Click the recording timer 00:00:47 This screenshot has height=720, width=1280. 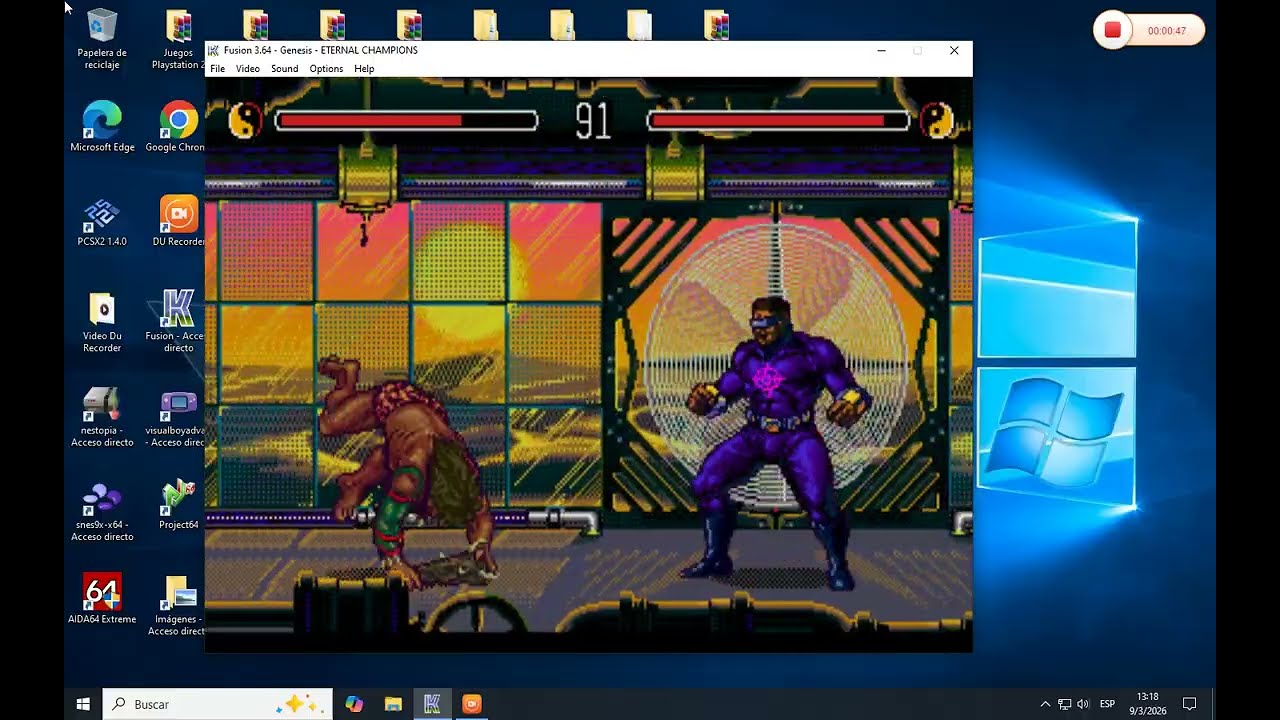coord(1166,31)
